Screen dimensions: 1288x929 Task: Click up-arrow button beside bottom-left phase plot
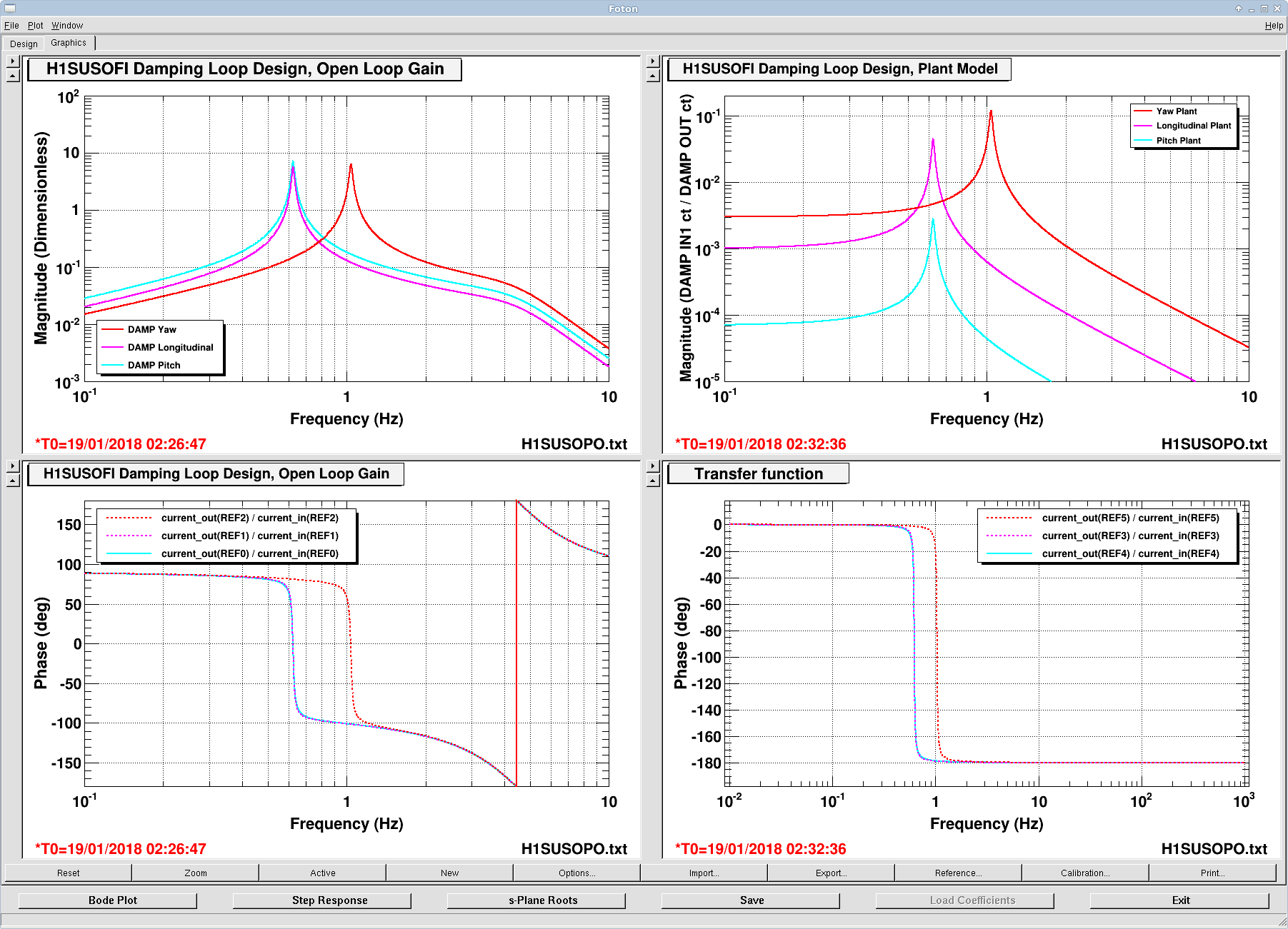(13, 481)
